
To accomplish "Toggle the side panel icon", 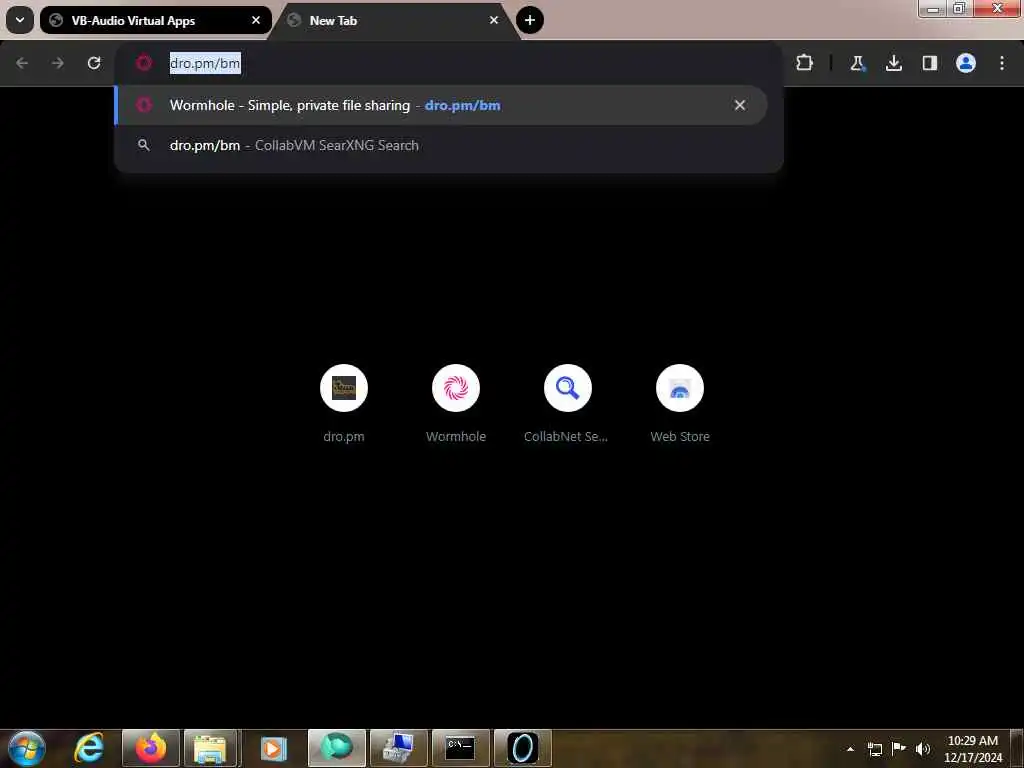I will point(930,63).
